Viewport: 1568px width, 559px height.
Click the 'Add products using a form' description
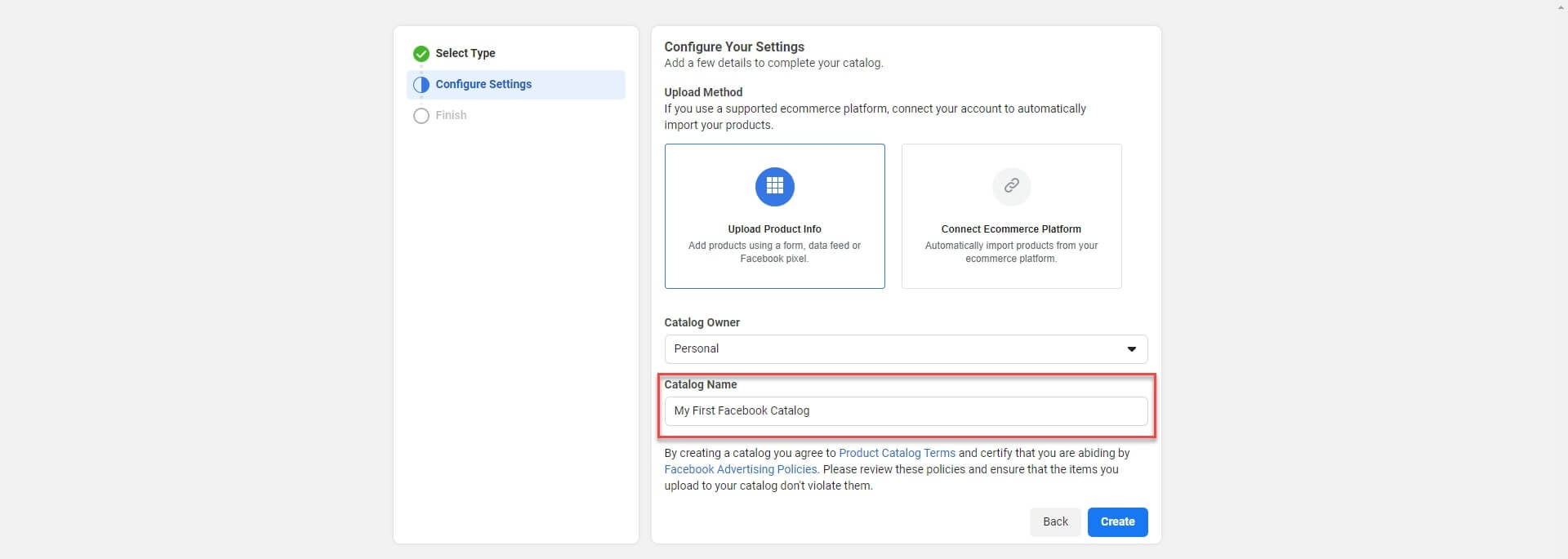tap(774, 252)
